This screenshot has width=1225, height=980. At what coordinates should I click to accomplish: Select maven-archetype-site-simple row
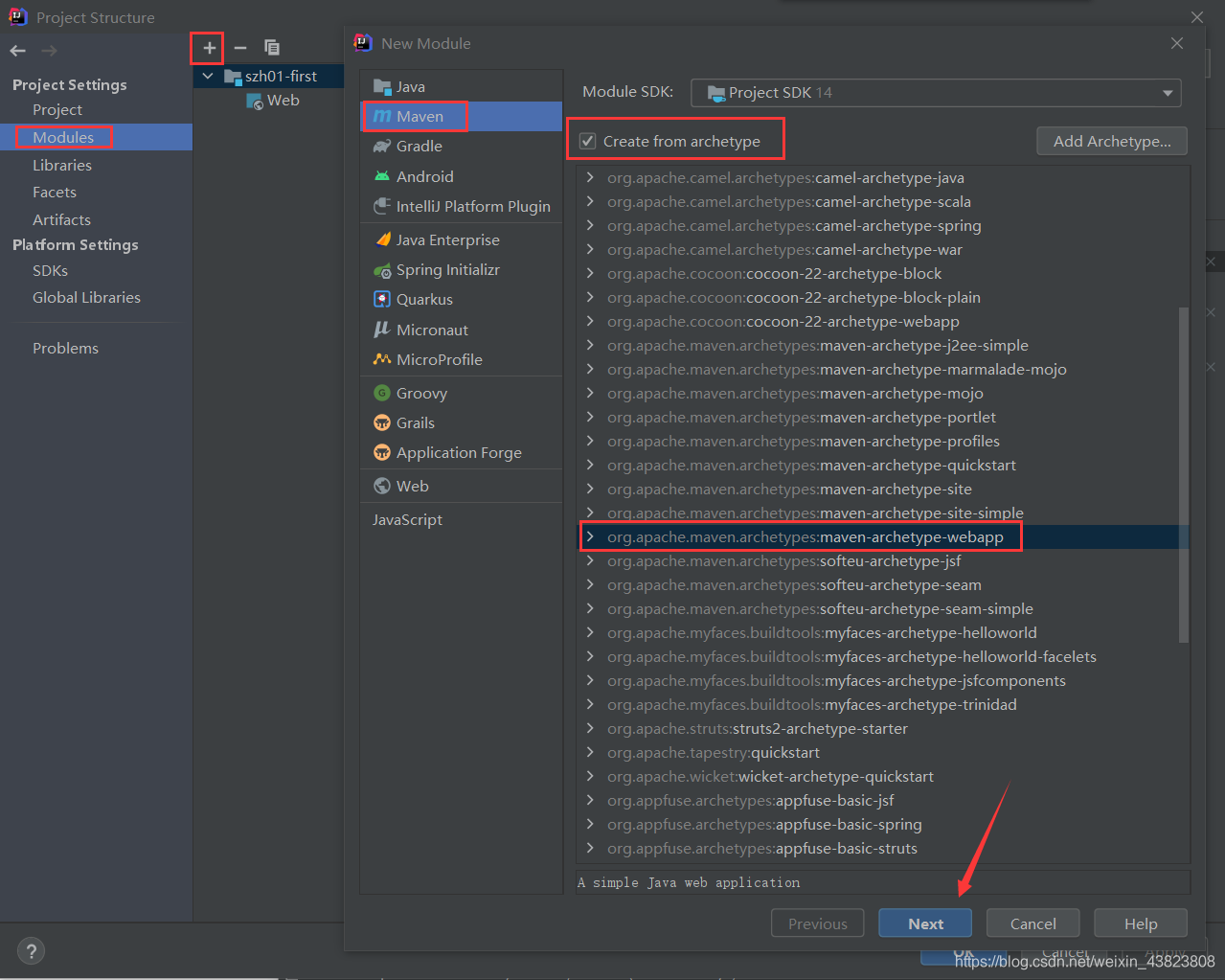pos(881,513)
